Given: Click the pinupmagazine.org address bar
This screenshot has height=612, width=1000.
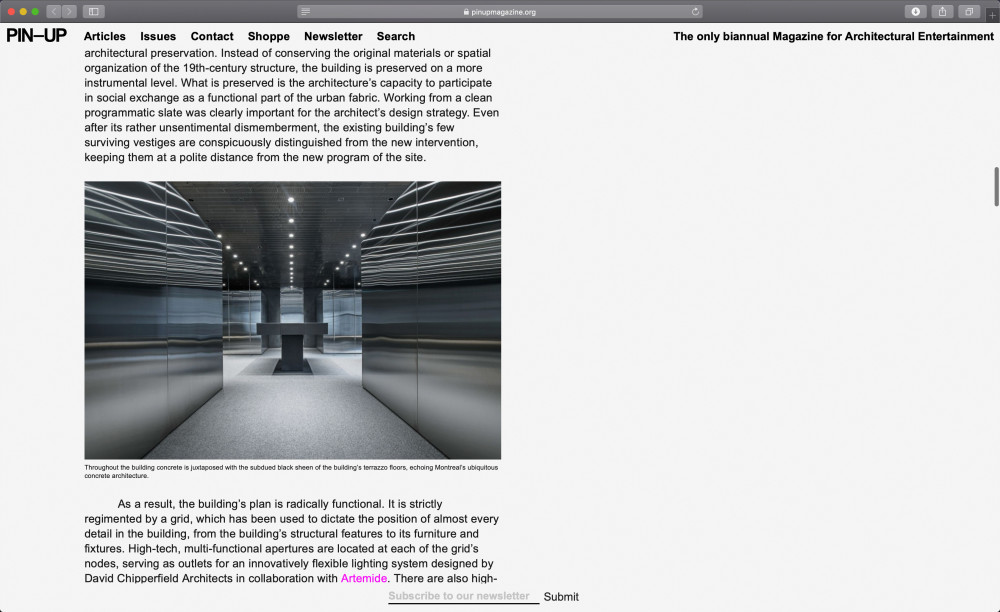Looking at the screenshot, I should [500, 11].
